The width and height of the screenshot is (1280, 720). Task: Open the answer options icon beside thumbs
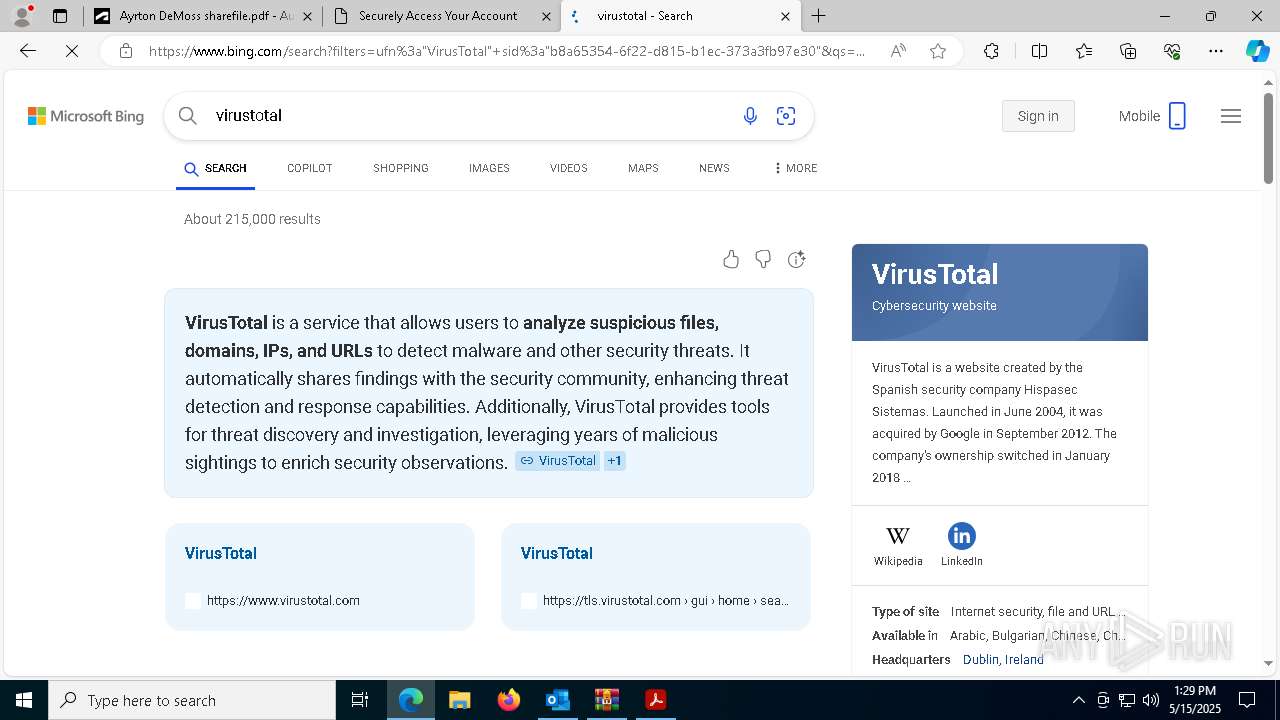(x=796, y=260)
